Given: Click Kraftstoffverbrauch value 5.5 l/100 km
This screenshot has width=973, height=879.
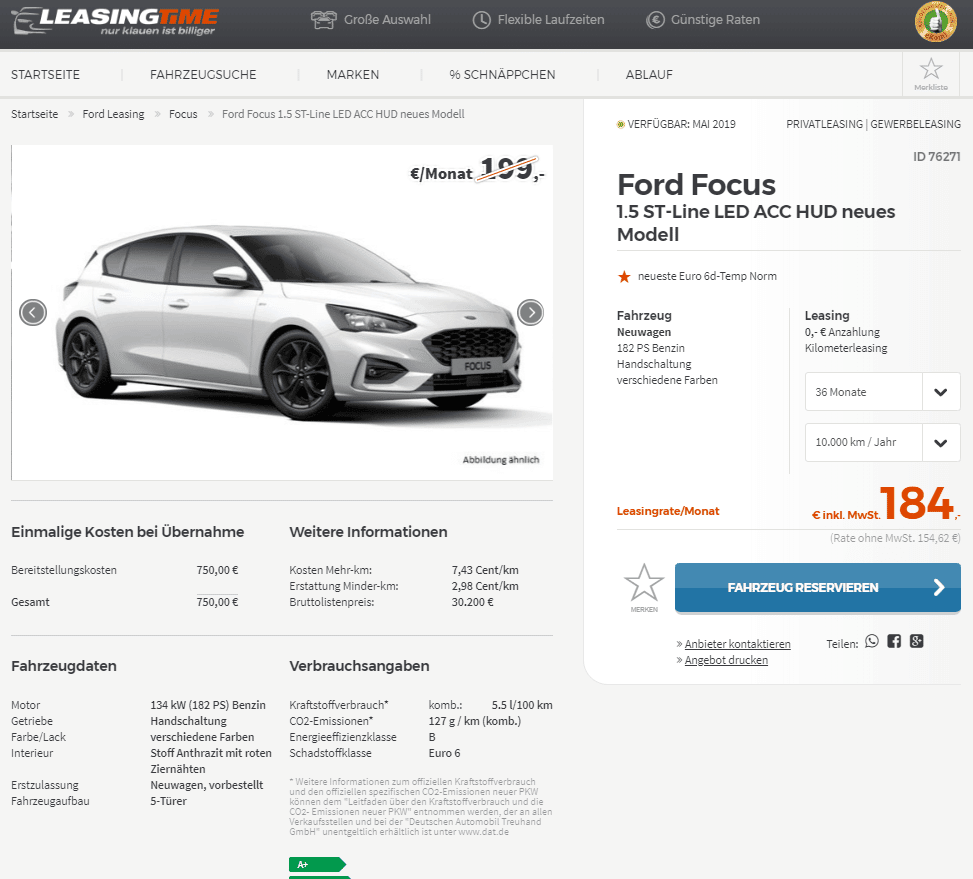Looking at the screenshot, I should point(522,705).
